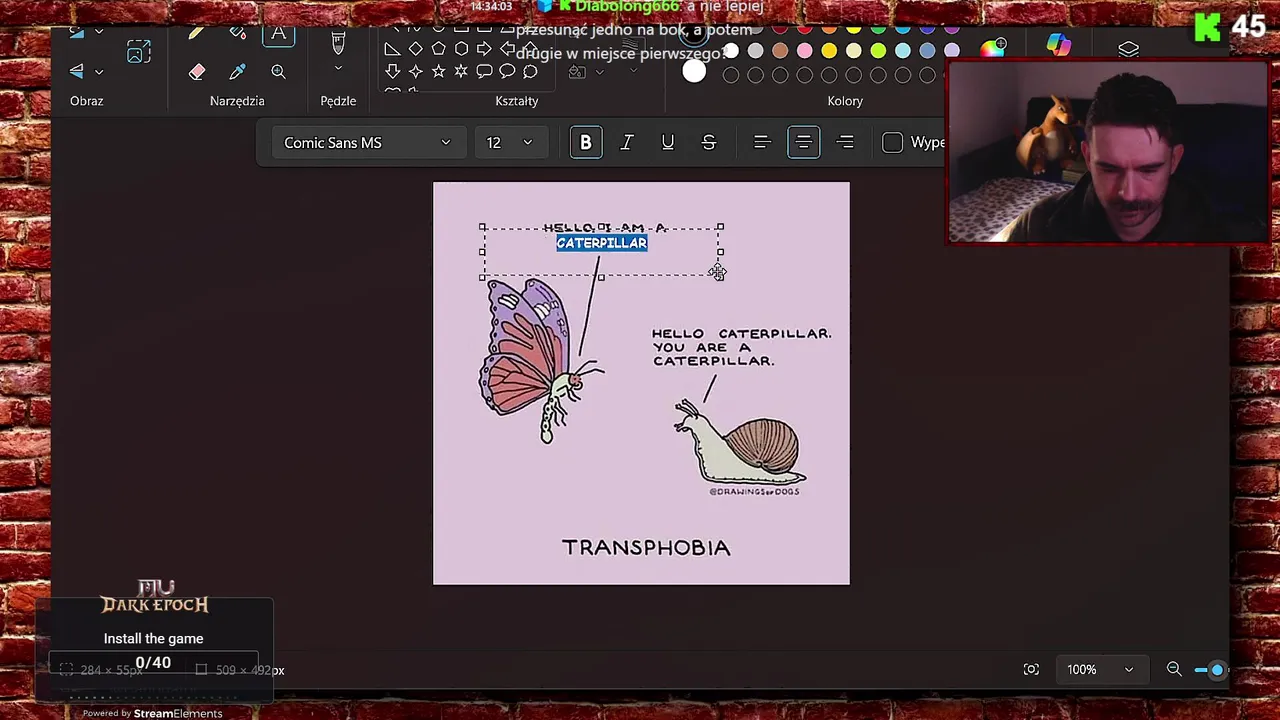Click the Kolory group label
The image size is (1280, 720).
[x=845, y=101]
